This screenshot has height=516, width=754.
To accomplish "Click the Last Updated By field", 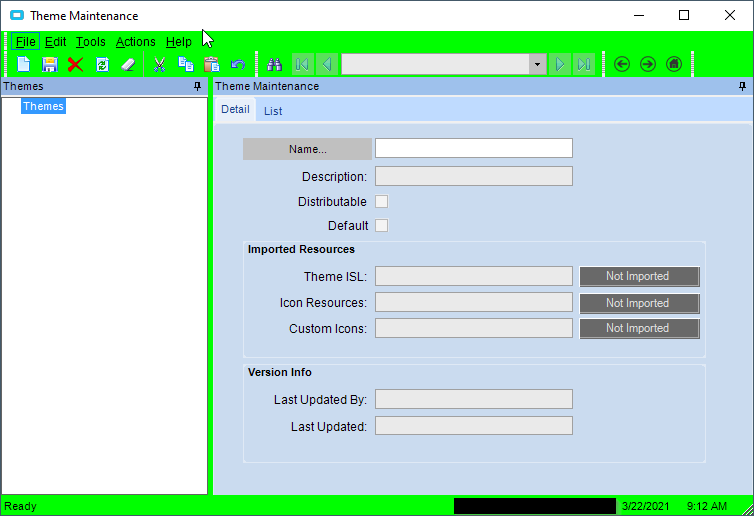I will click(474, 399).
